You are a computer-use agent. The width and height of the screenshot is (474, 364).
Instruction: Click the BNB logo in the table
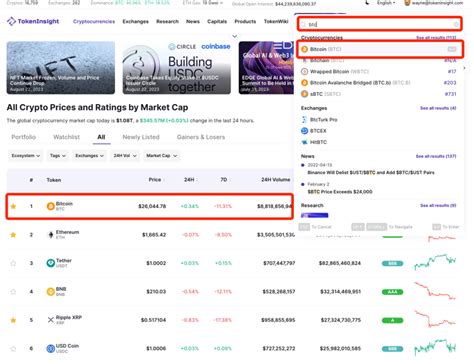[x=51, y=292]
